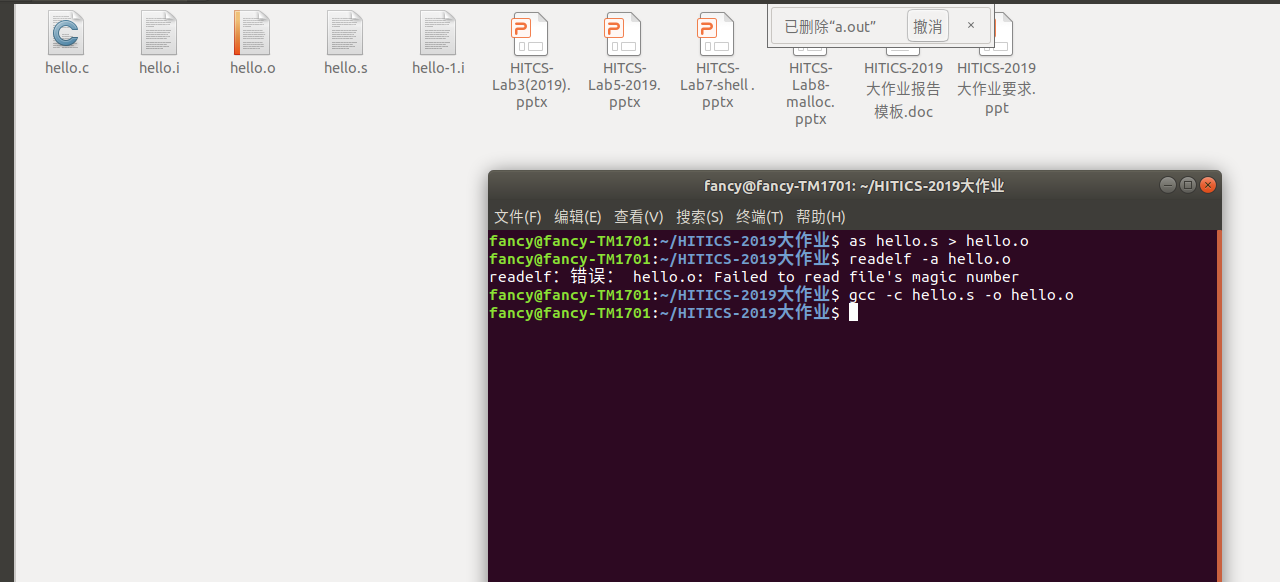Click the 已删除"a.out" notification text
Screen dimensions: 1280x582
point(830,27)
